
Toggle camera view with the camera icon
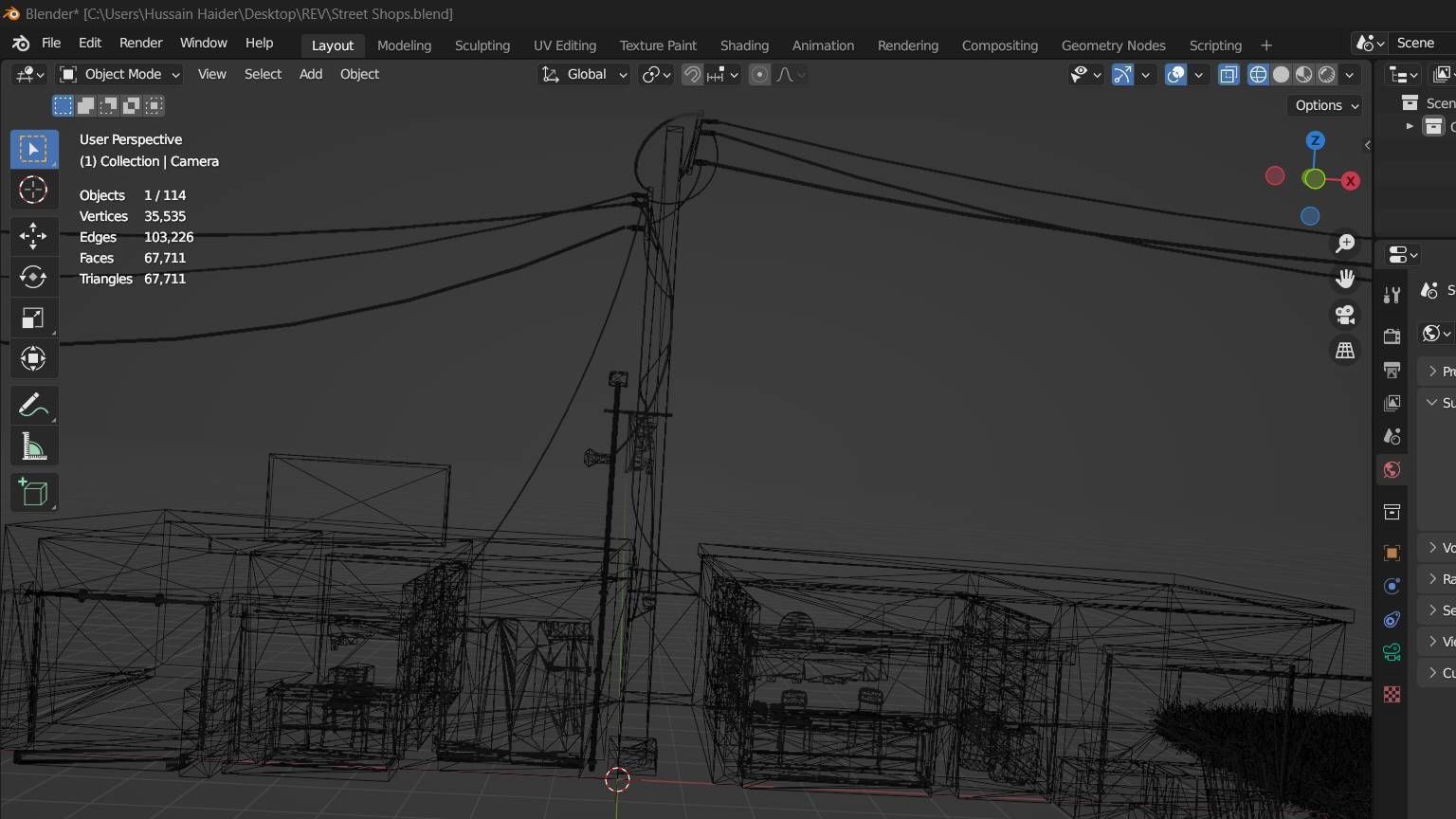[x=1345, y=314]
